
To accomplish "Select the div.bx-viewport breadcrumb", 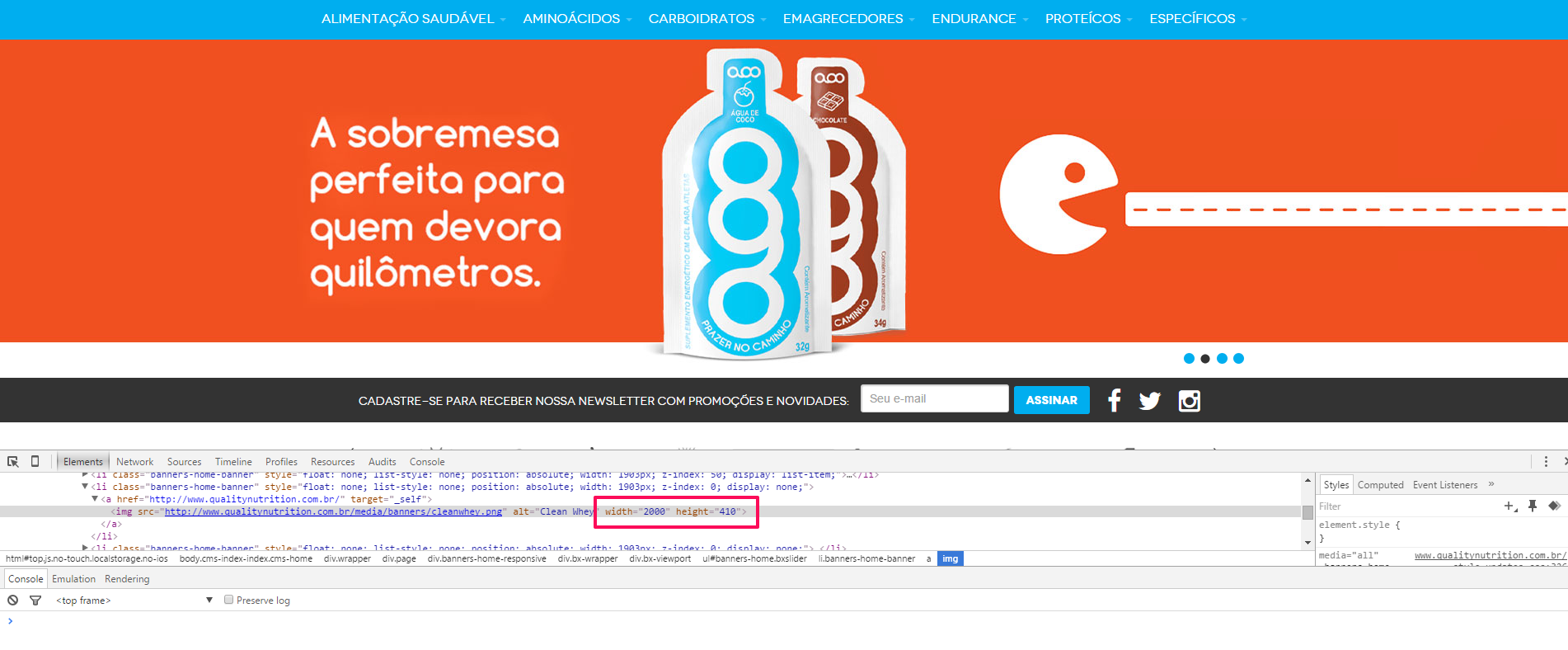I will click(x=660, y=558).
